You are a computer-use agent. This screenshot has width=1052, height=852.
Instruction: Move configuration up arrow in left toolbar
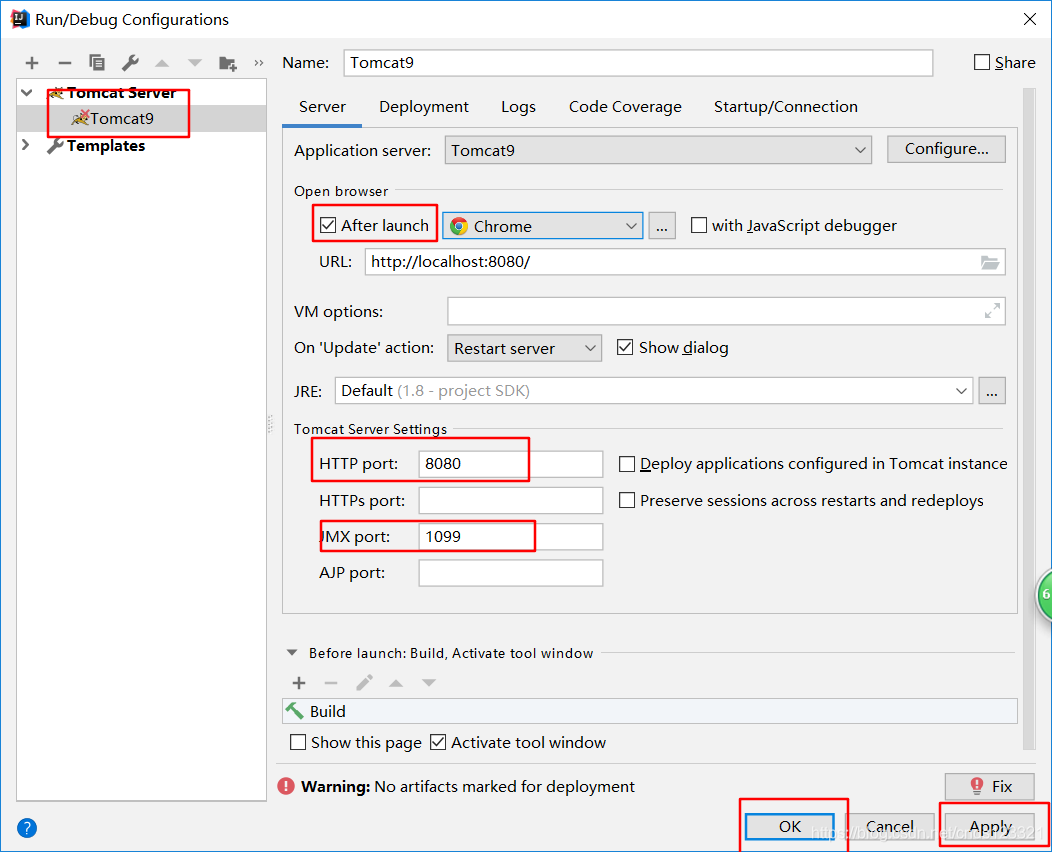(162, 63)
